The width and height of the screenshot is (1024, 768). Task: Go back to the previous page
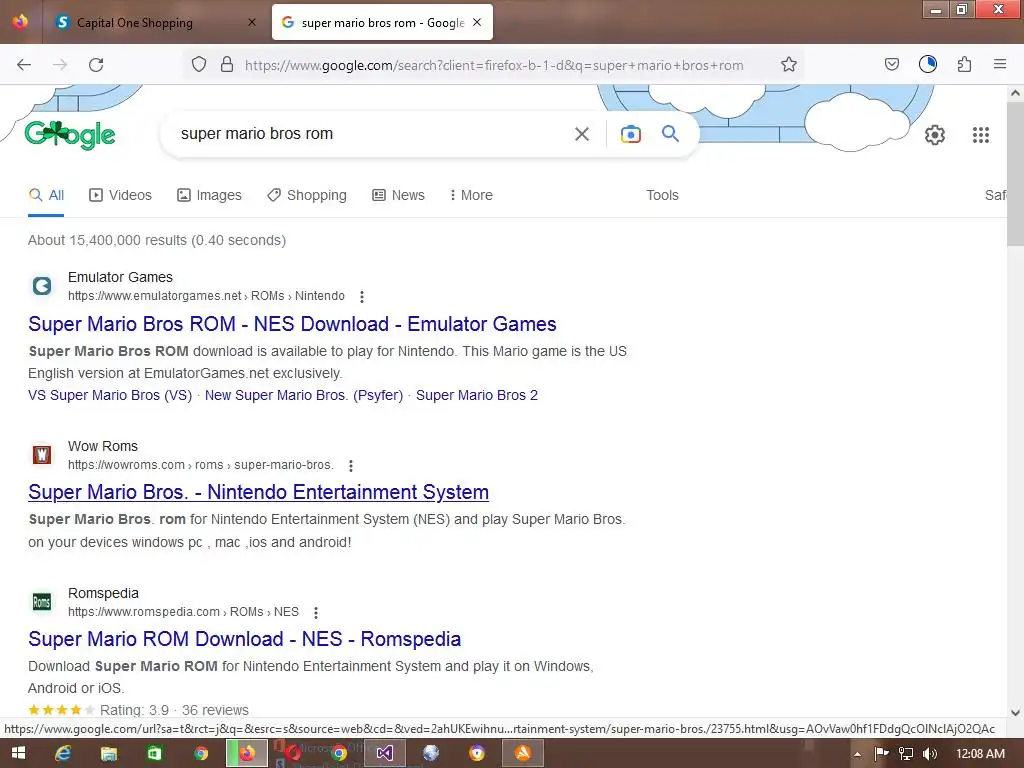24,65
